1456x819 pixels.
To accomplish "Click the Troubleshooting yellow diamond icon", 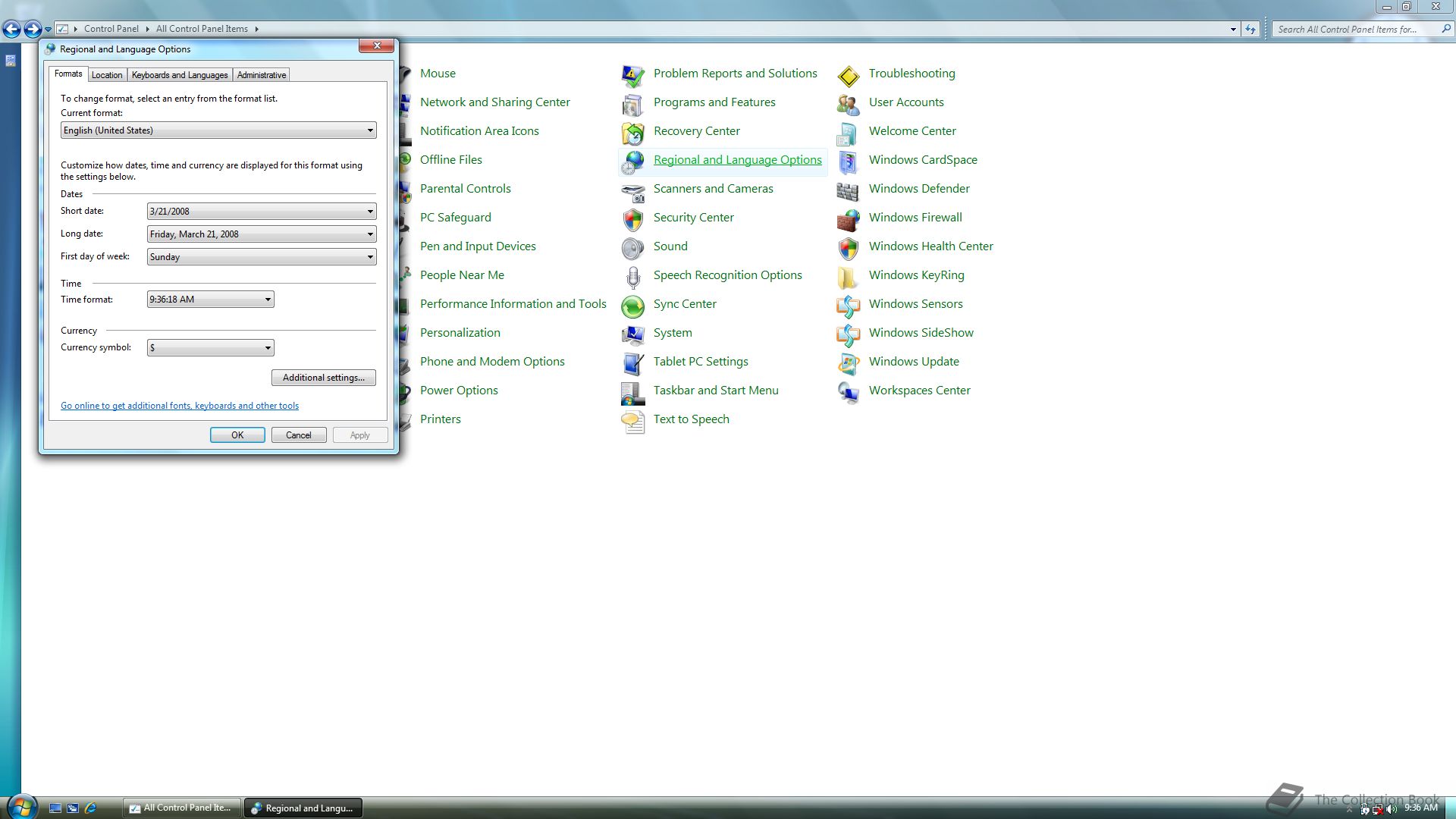I will [x=848, y=75].
